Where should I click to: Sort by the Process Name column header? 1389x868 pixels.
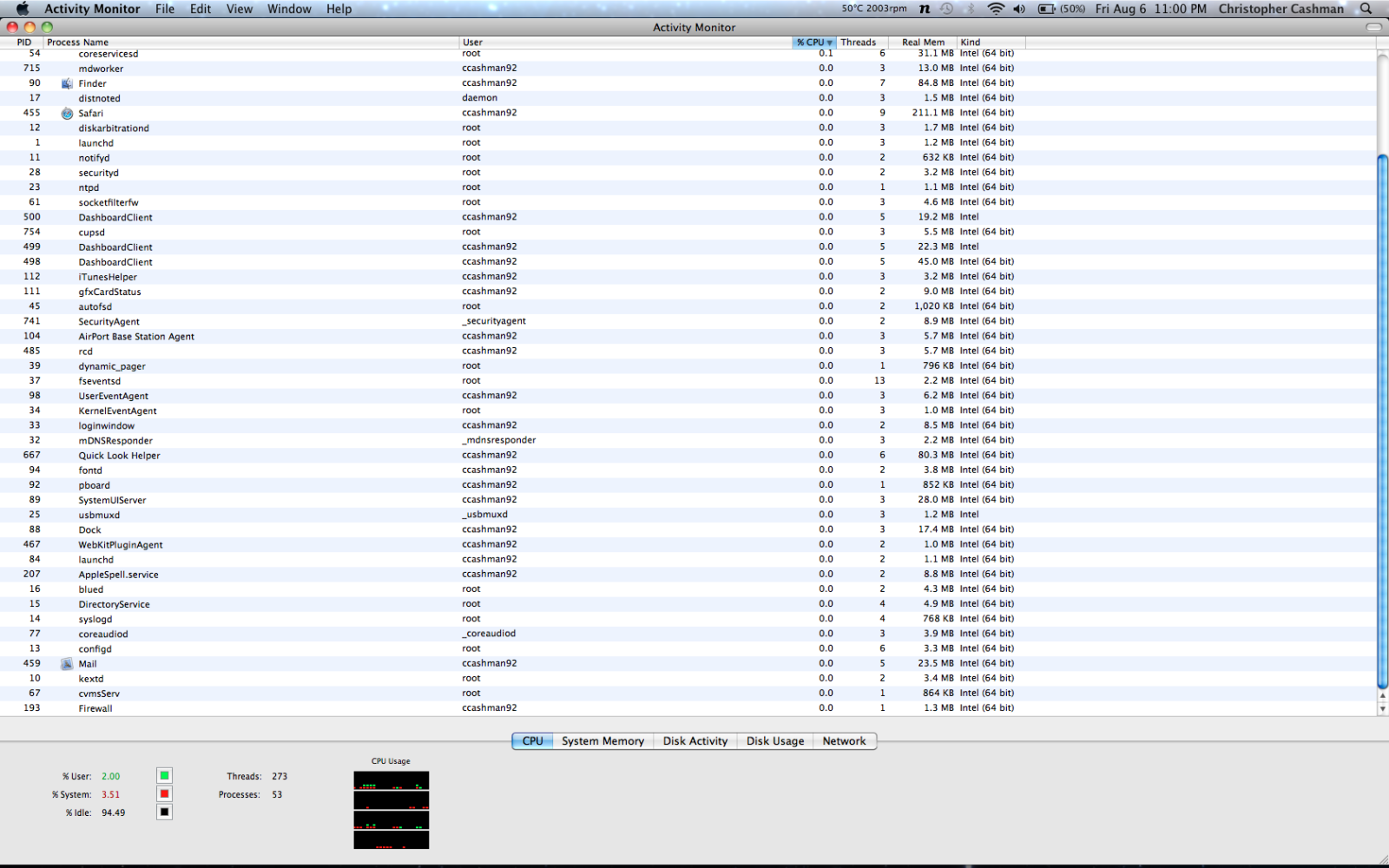click(x=252, y=42)
